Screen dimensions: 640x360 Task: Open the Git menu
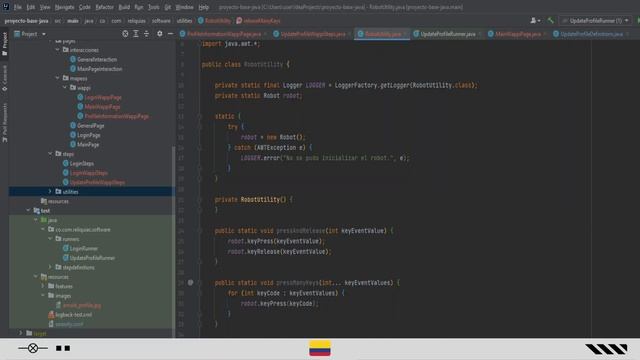[168, 7]
